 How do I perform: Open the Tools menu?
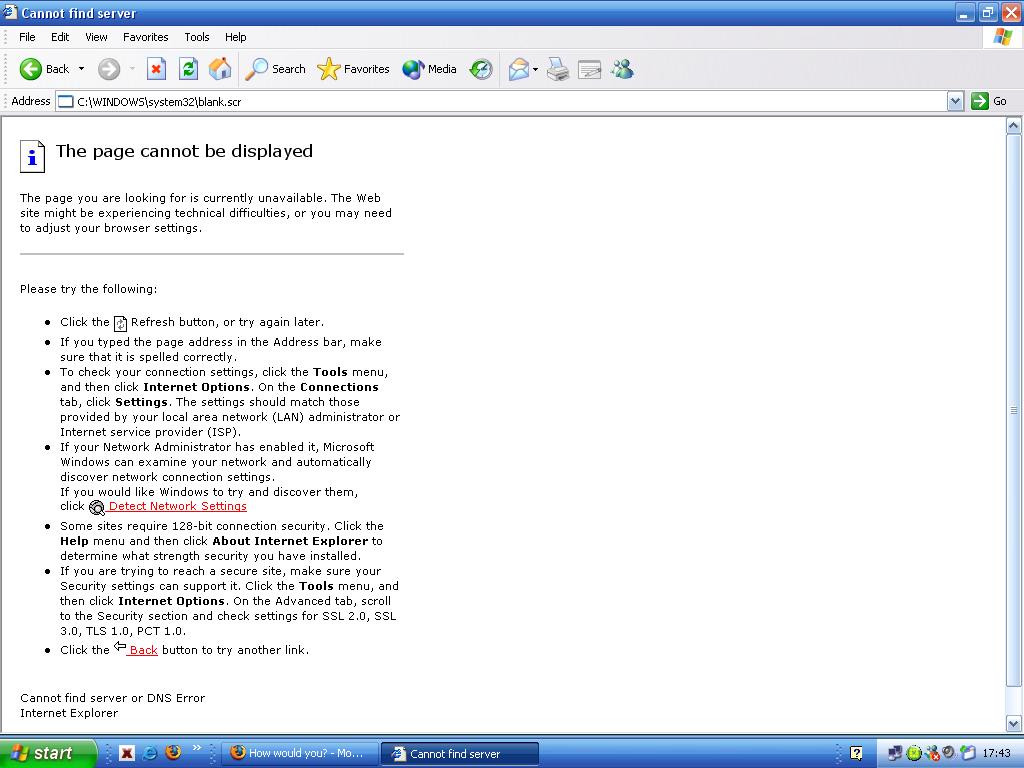tap(197, 37)
